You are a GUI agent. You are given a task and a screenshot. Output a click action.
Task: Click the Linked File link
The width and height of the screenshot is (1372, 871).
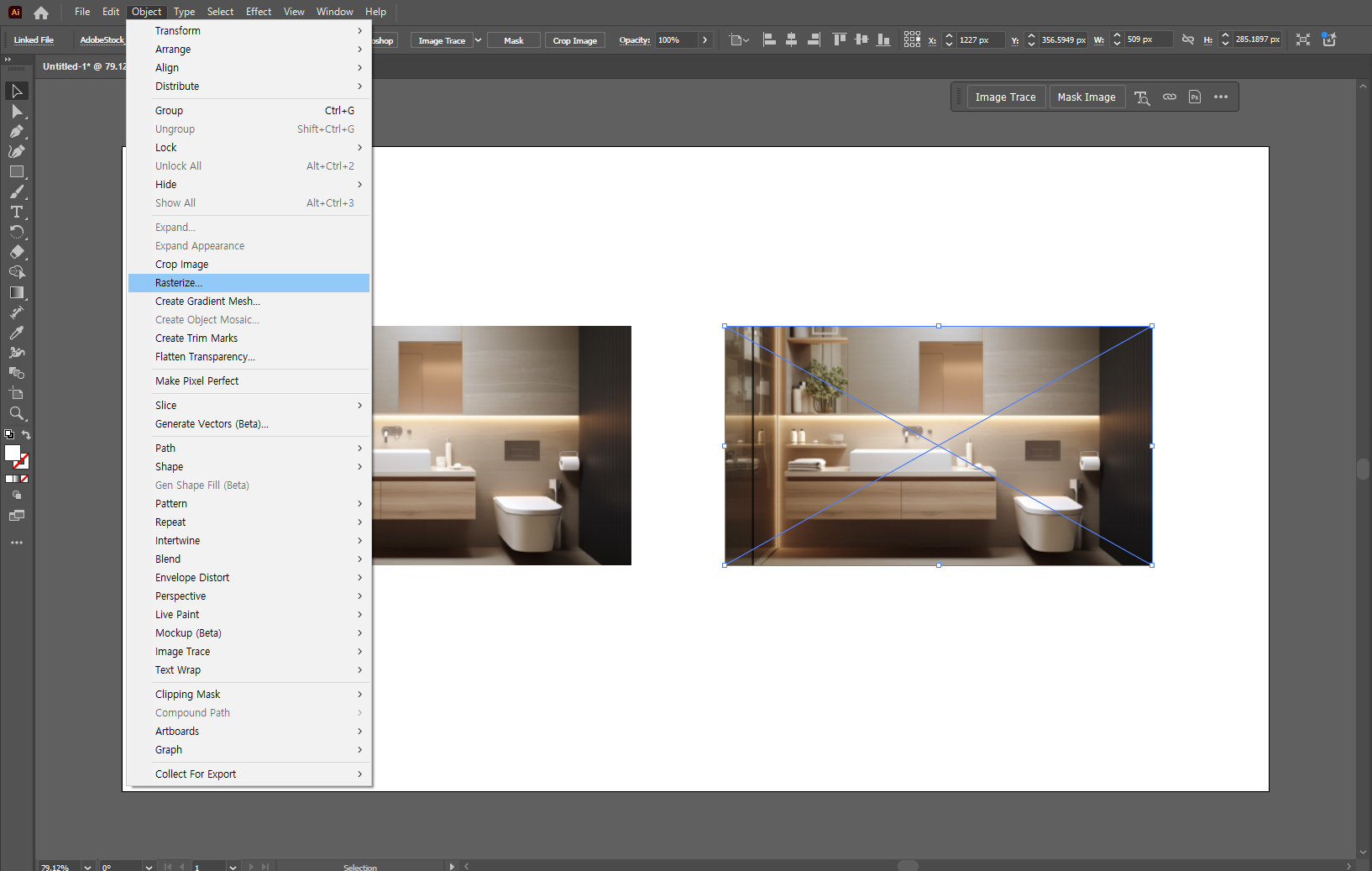(x=34, y=40)
